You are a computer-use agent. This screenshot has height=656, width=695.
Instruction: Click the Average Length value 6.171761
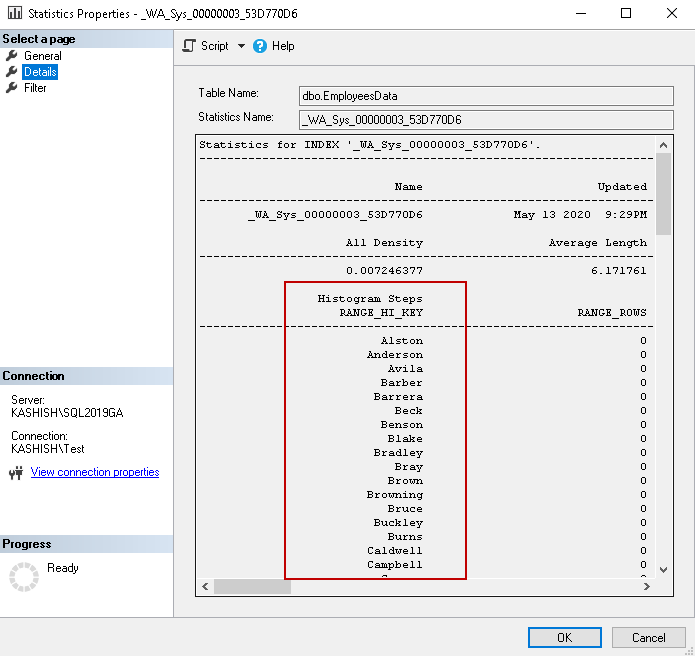[619, 270]
